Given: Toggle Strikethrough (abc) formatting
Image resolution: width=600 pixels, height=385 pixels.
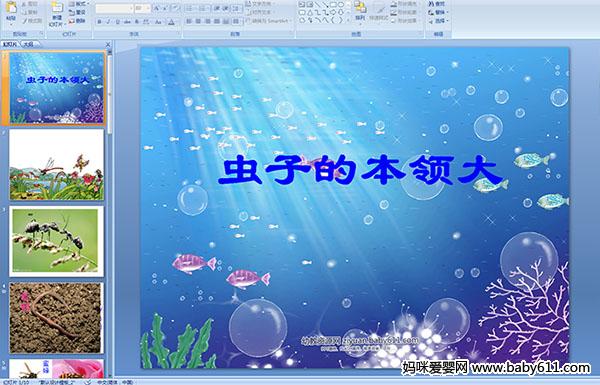Looking at the screenshot, I should tap(127, 22).
